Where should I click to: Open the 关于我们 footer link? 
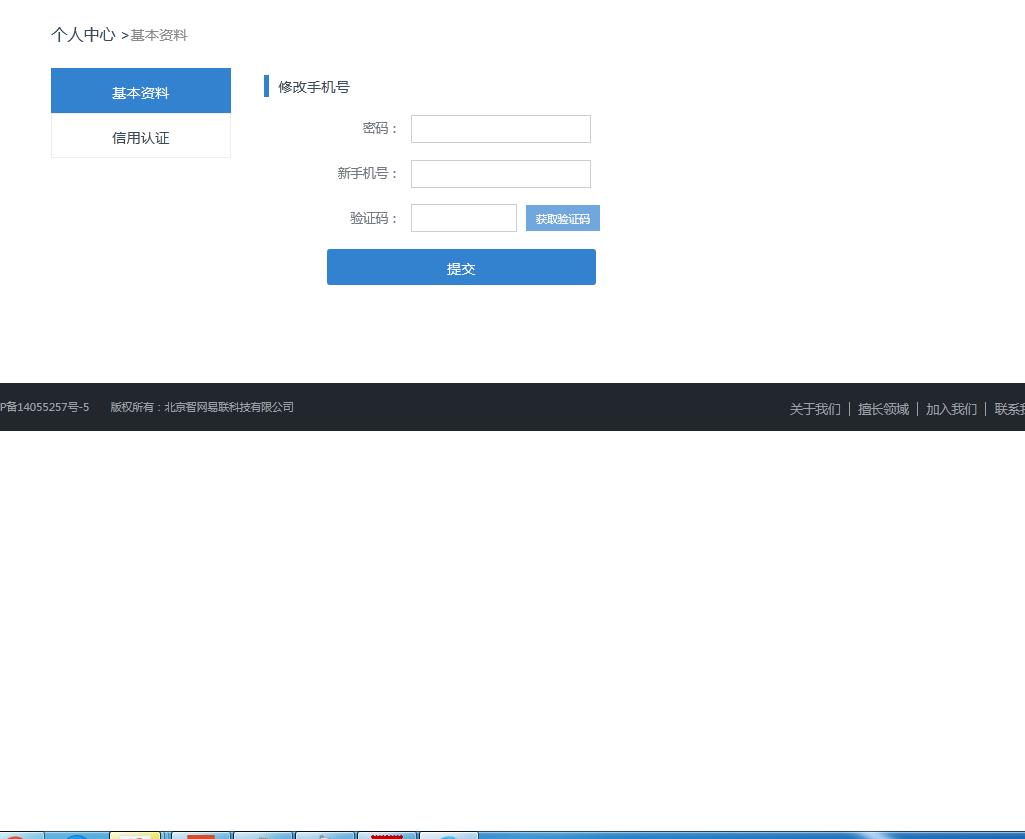[815, 409]
